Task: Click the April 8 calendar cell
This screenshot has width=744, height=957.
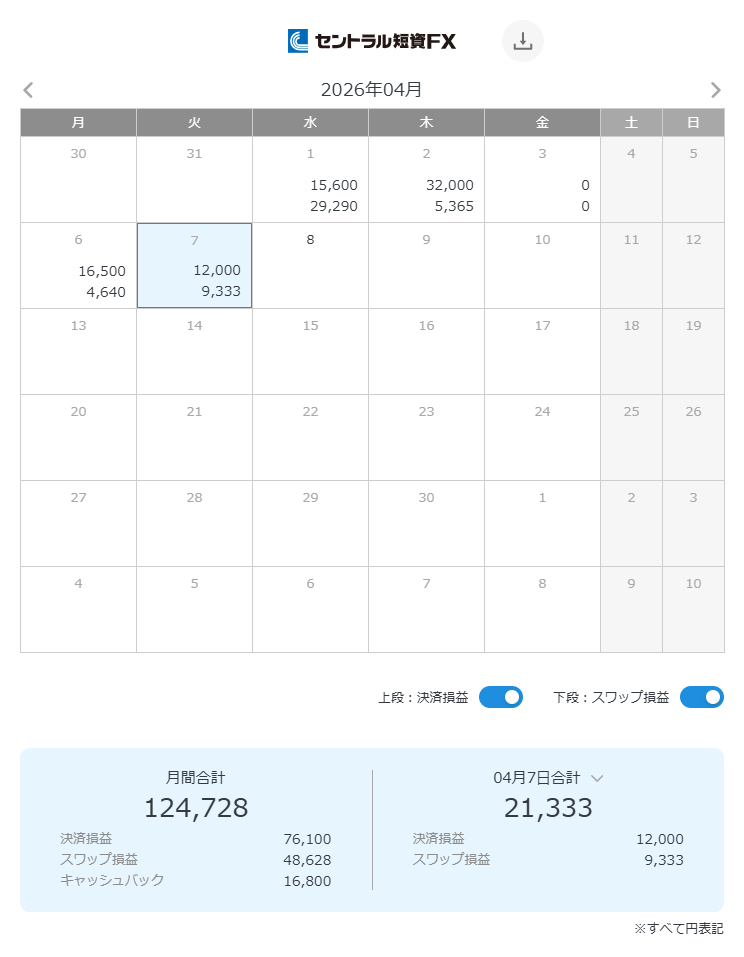Action: click(310, 266)
